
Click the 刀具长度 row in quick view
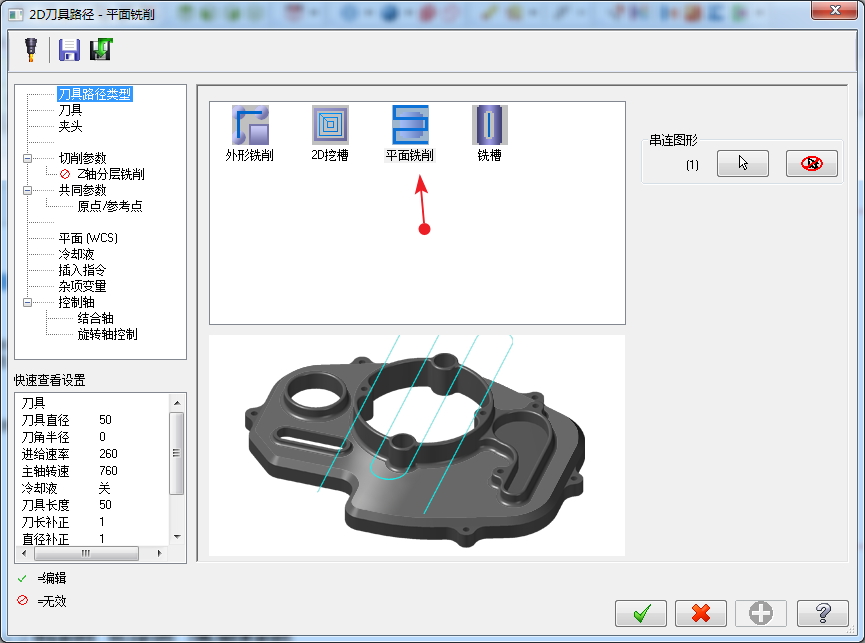pos(94,505)
